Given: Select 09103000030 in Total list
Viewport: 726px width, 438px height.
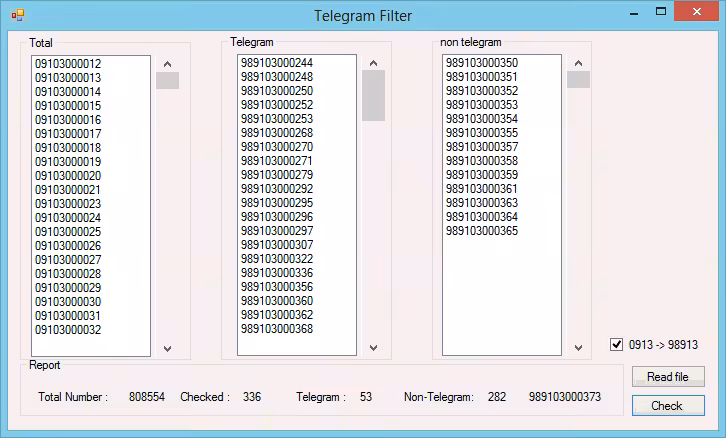Looking at the screenshot, I should tap(68, 301).
